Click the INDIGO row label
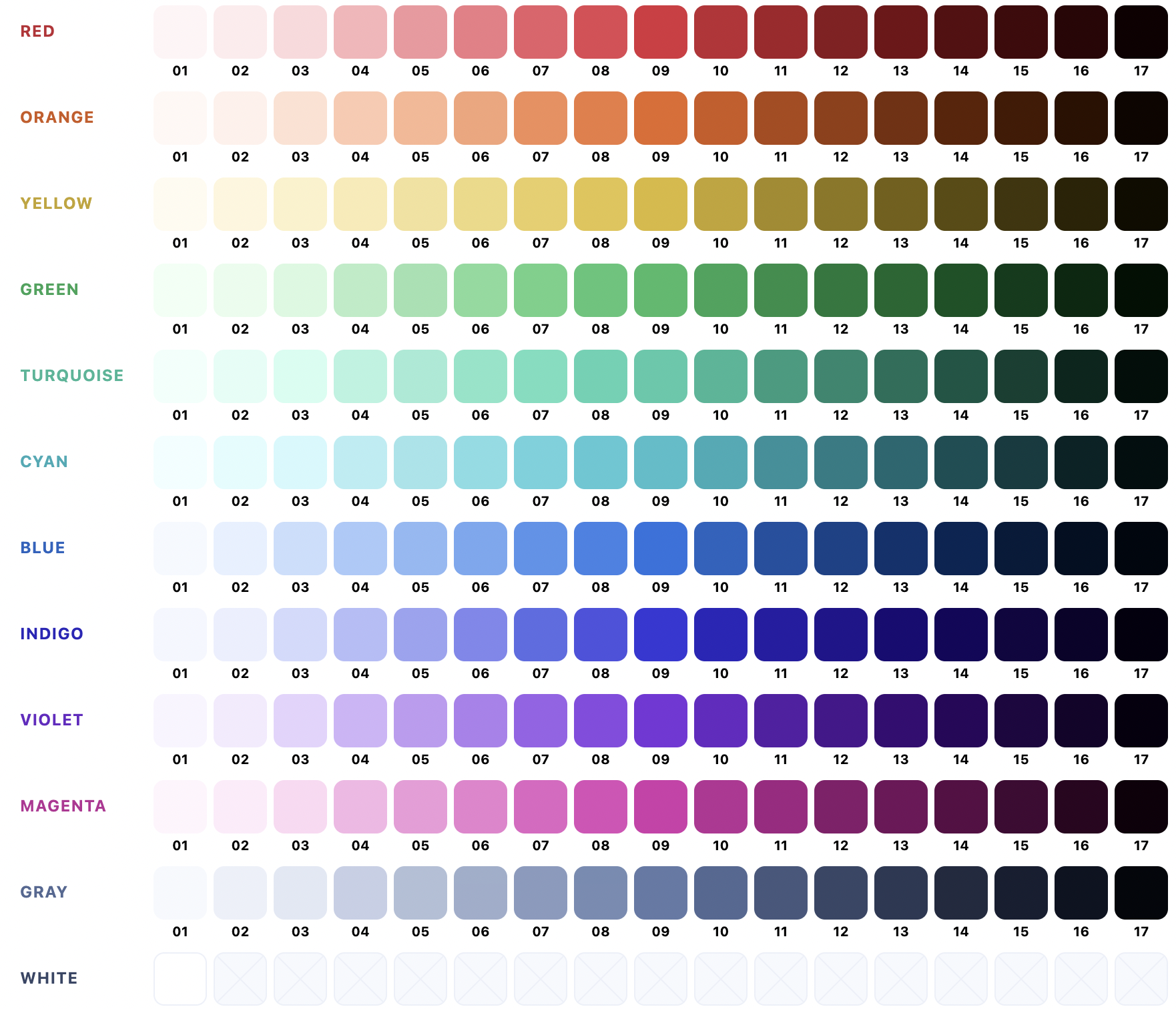 coord(52,634)
